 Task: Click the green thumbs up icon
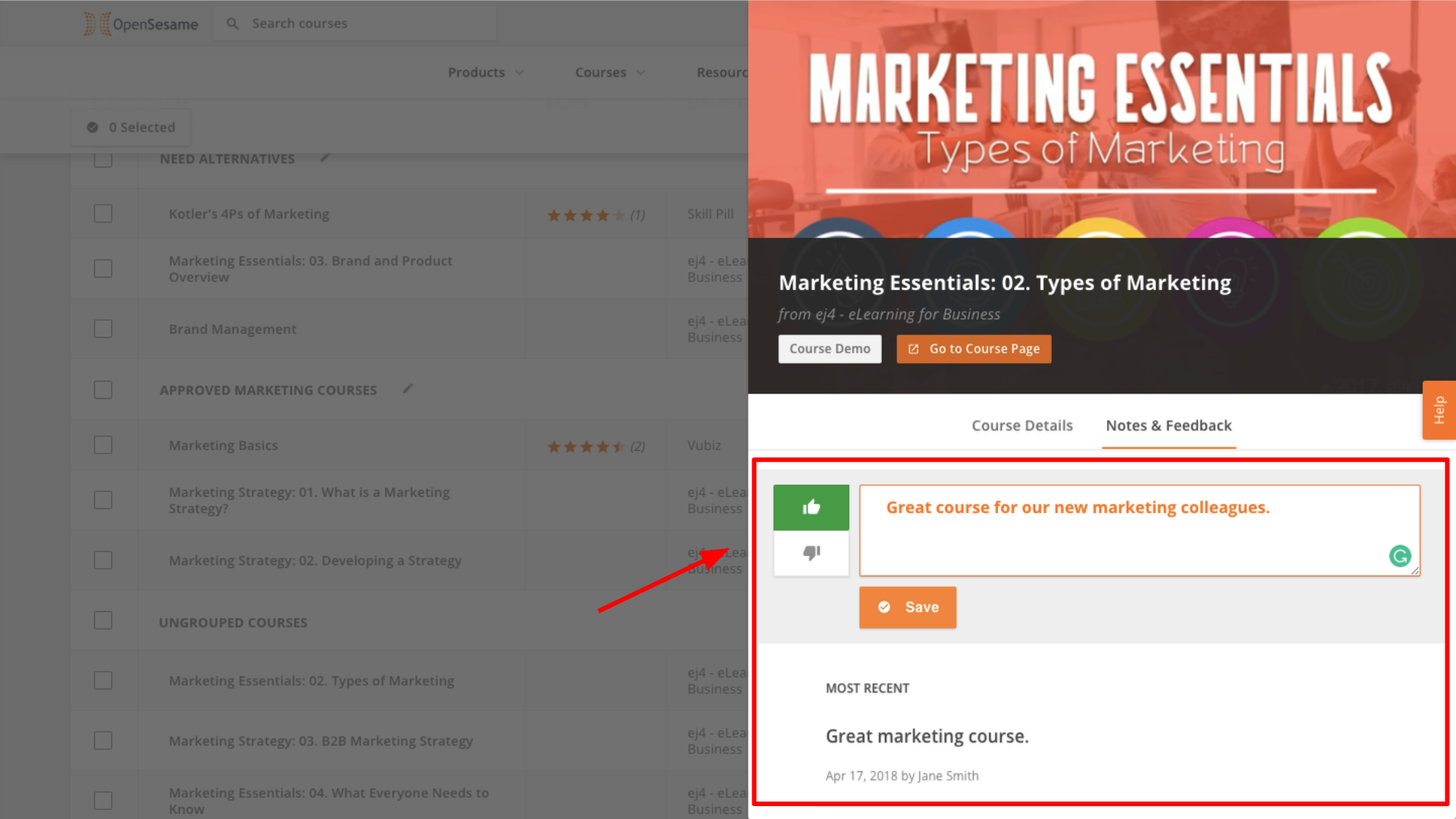(811, 507)
